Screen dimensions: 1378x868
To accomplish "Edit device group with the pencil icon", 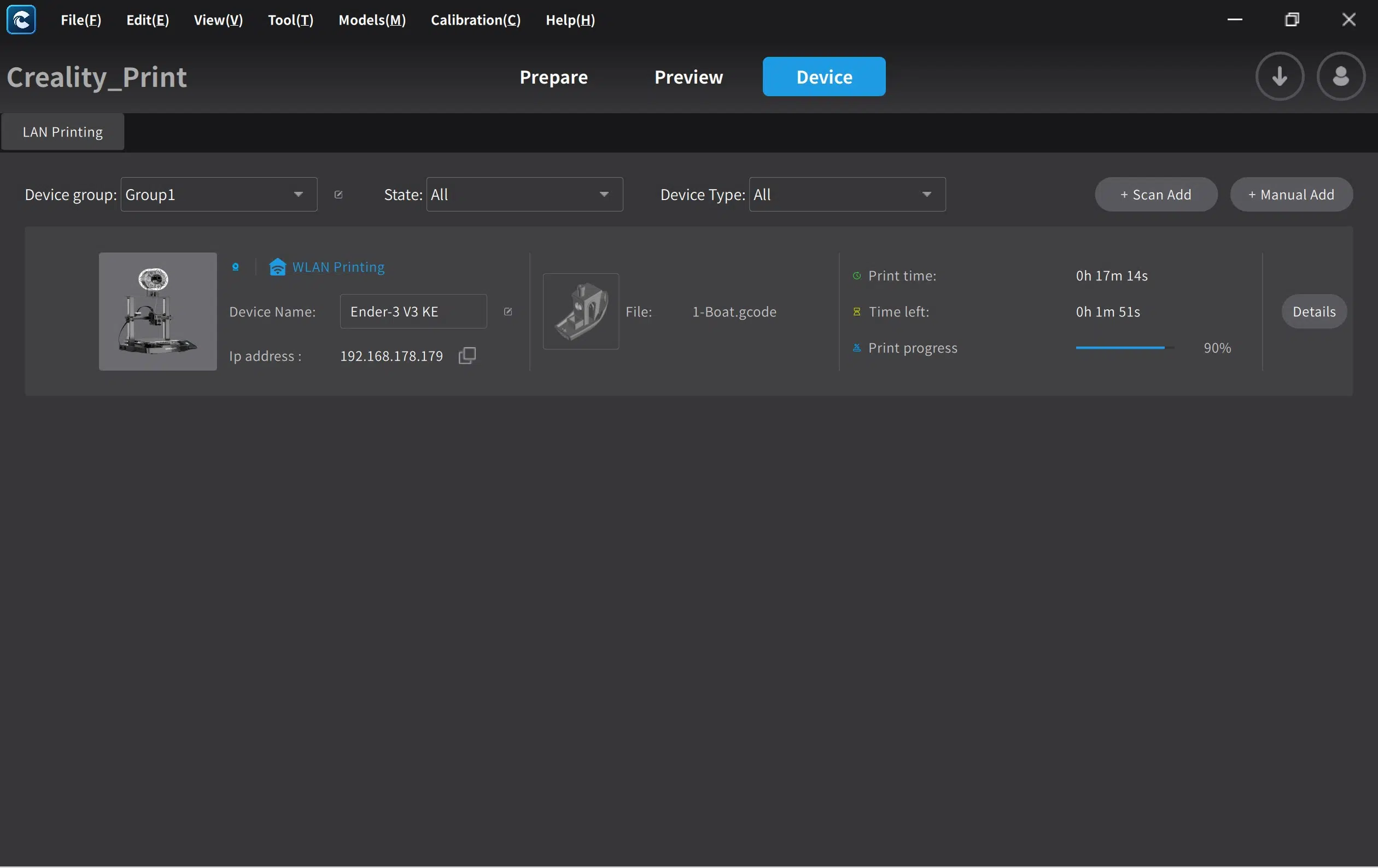I will coord(339,195).
